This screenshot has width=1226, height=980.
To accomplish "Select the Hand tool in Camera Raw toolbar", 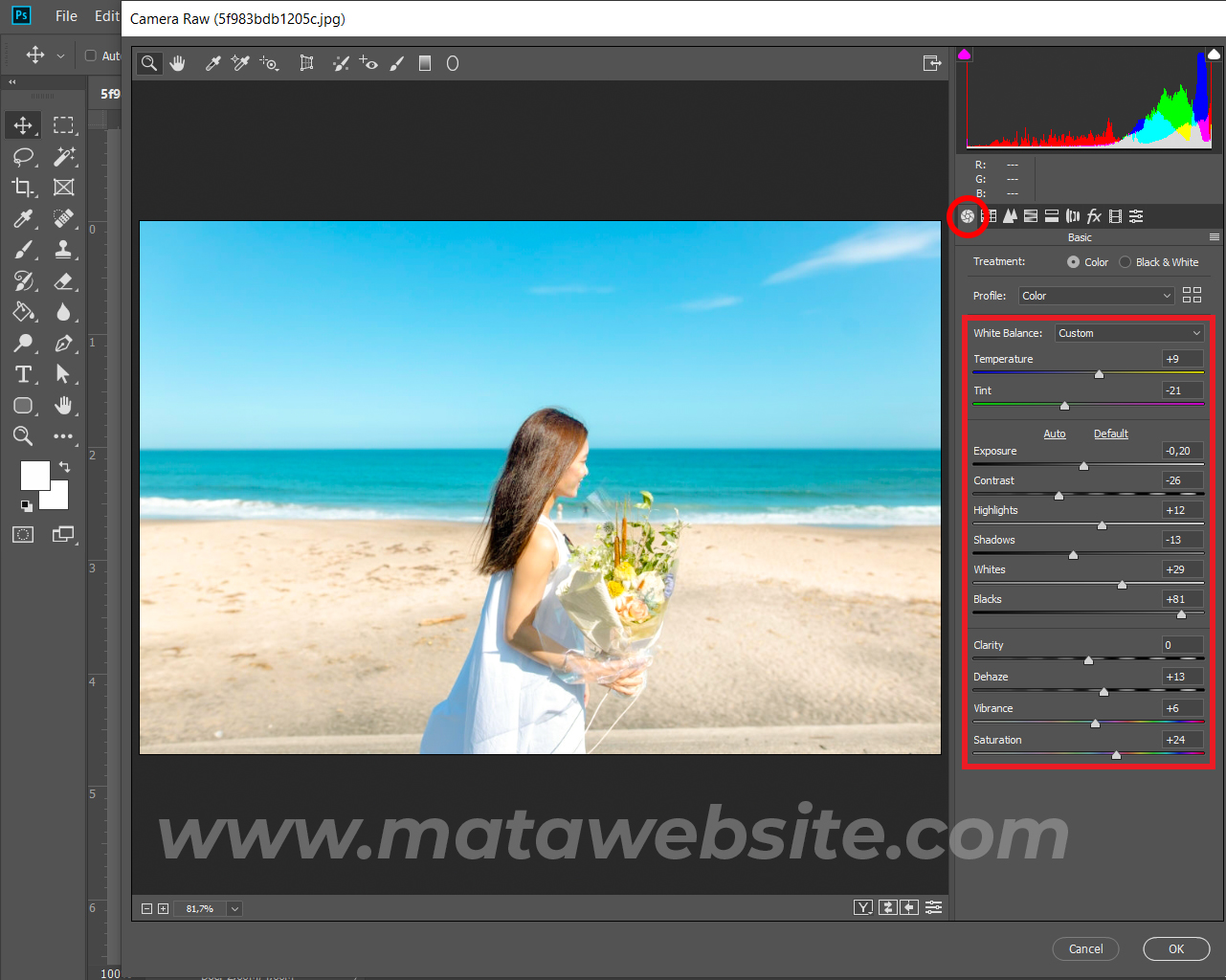I will pos(177,63).
